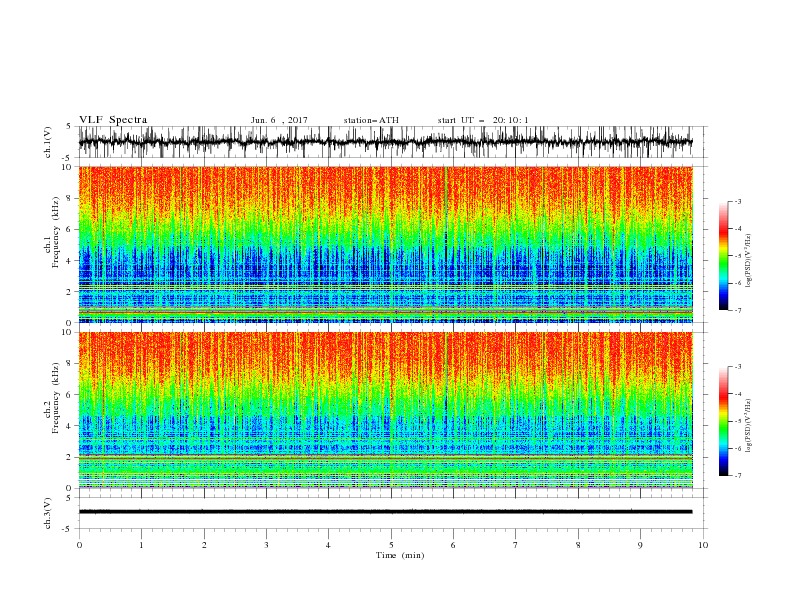
Task: Click the ch.2 spectrogram color bar
Action: 723,421
